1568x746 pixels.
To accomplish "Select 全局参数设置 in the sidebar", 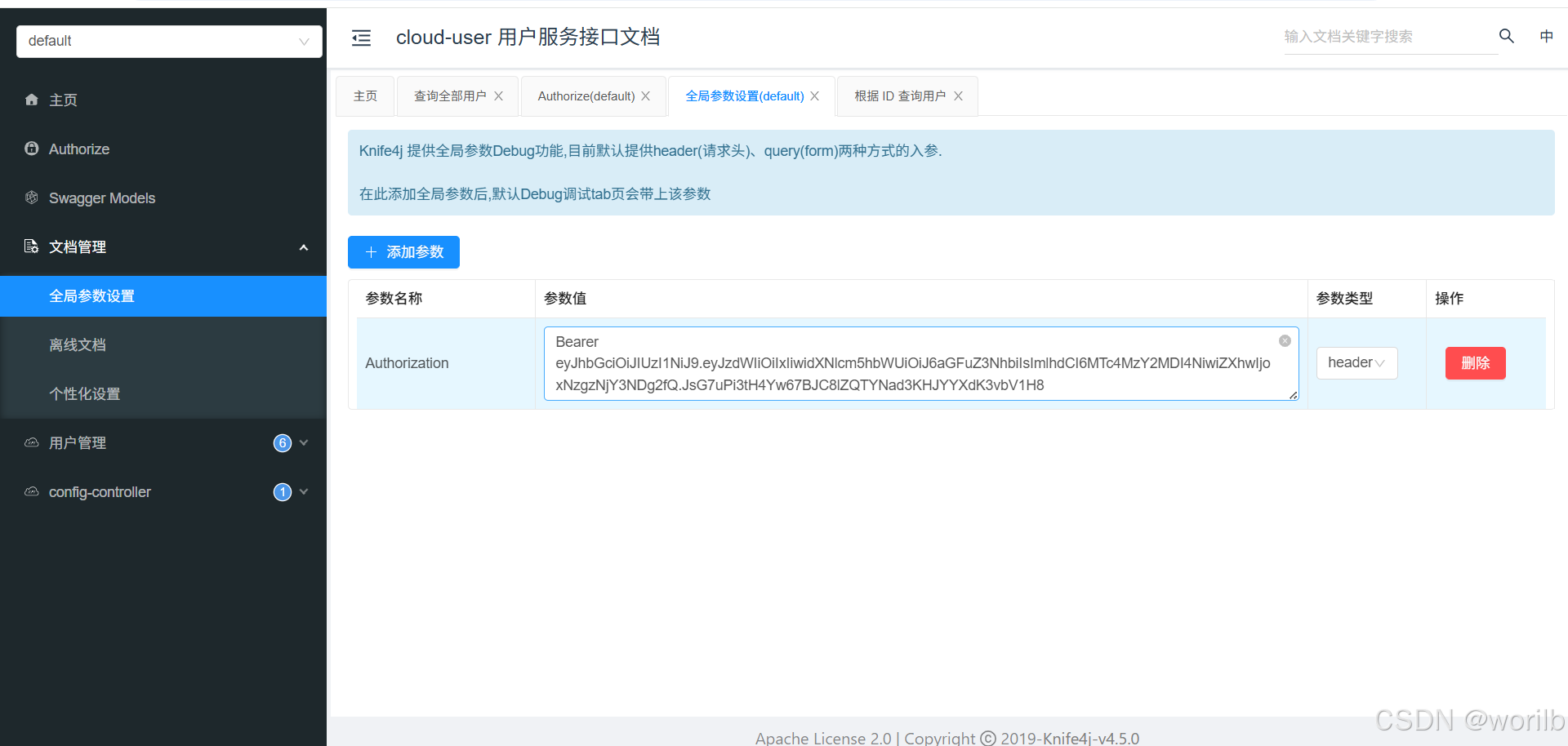I will (x=163, y=296).
